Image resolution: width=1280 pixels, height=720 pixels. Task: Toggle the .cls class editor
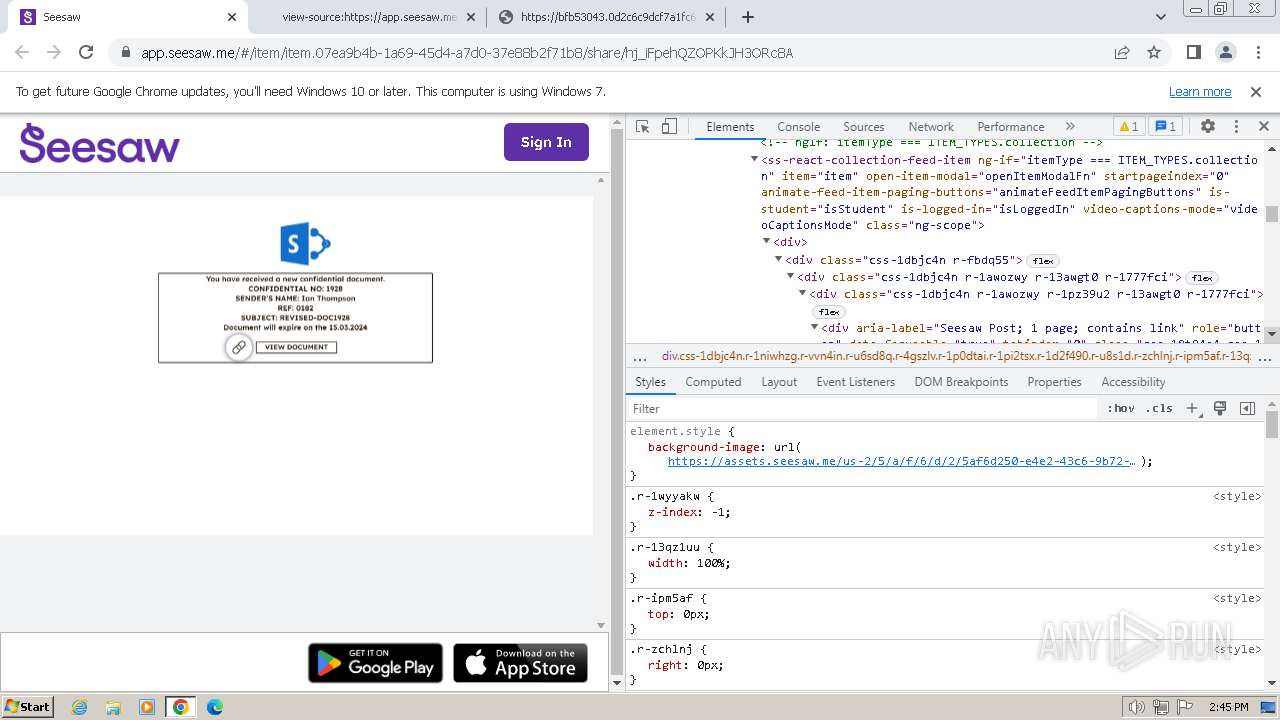click(1159, 409)
